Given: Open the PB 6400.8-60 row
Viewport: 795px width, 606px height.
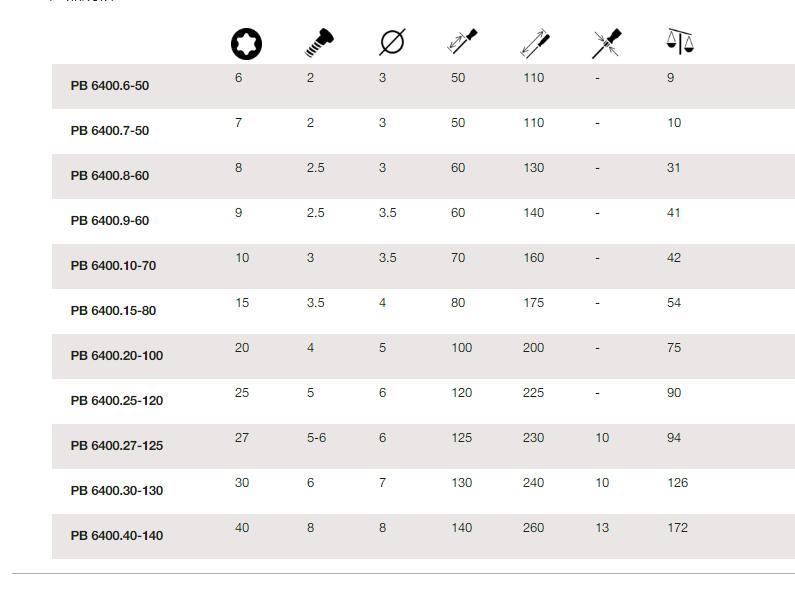Looking at the screenshot, I should [110, 176].
